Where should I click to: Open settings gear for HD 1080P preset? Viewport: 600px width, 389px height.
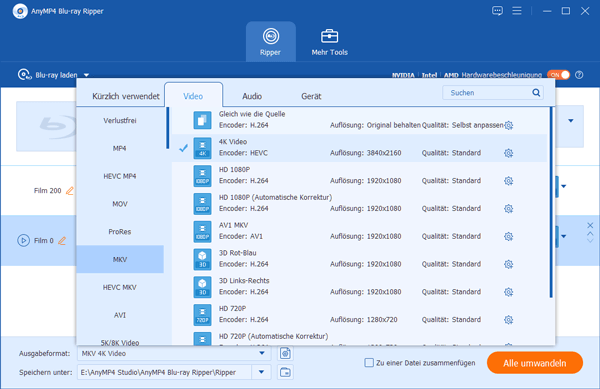tap(509, 181)
